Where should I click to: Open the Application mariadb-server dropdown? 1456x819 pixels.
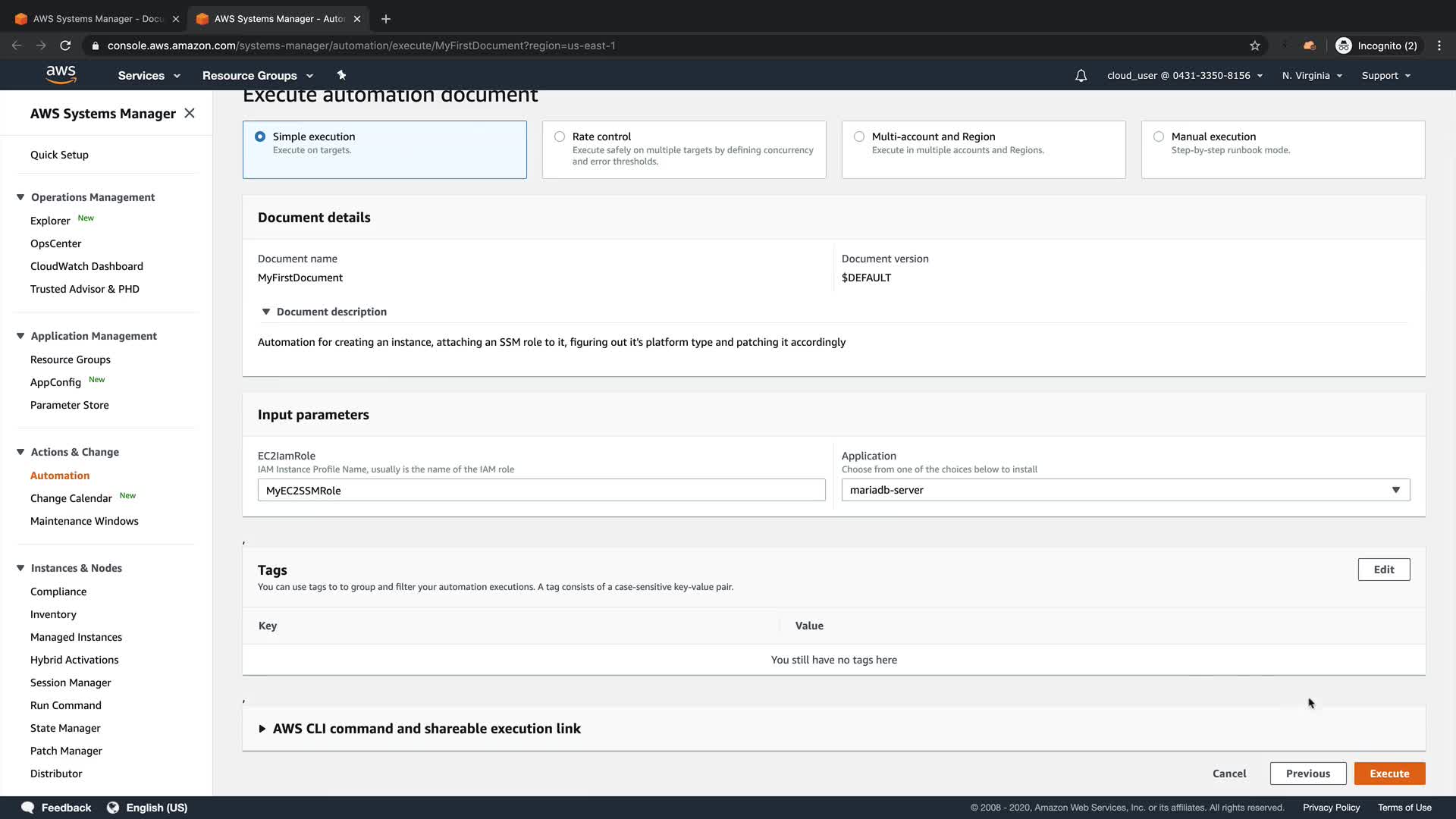1125,490
